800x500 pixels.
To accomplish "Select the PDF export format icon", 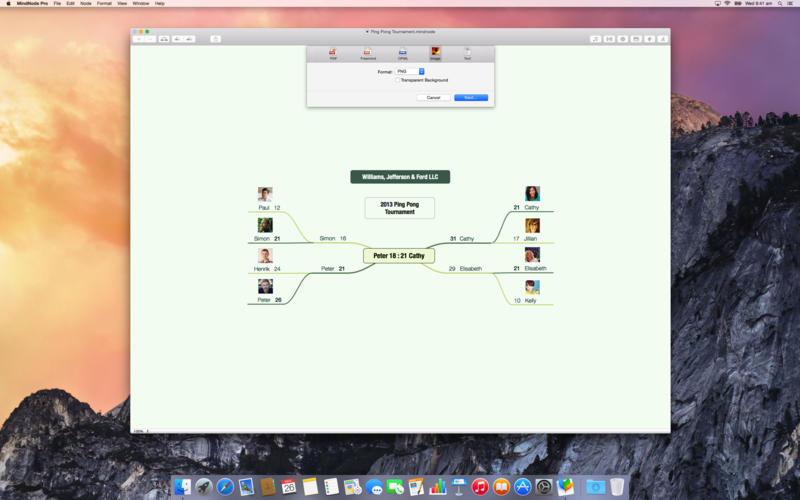I will coord(333,52).
